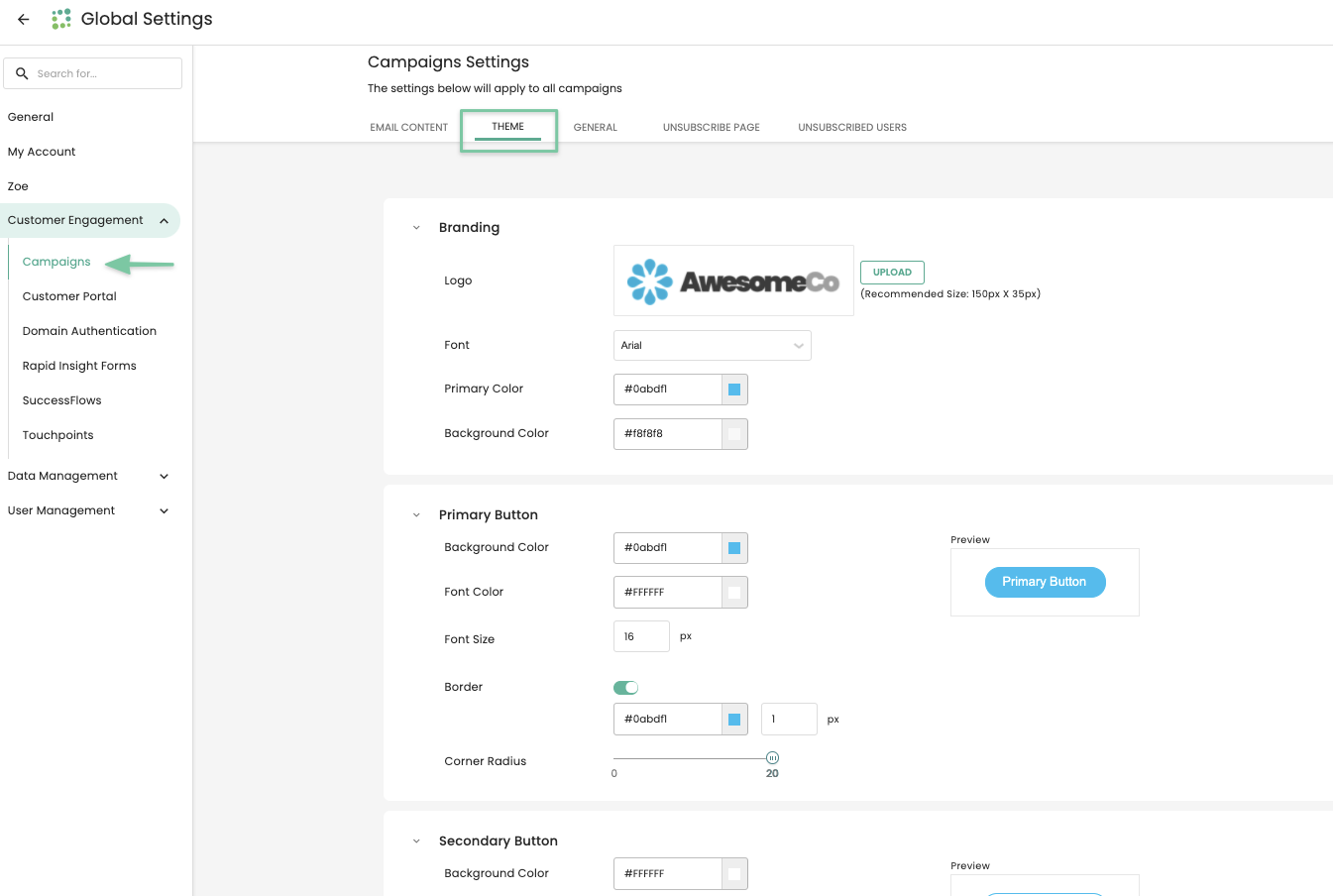Click the AwesomeCo logo thumbnail
1333x896 pixels.
click(733, 280)
